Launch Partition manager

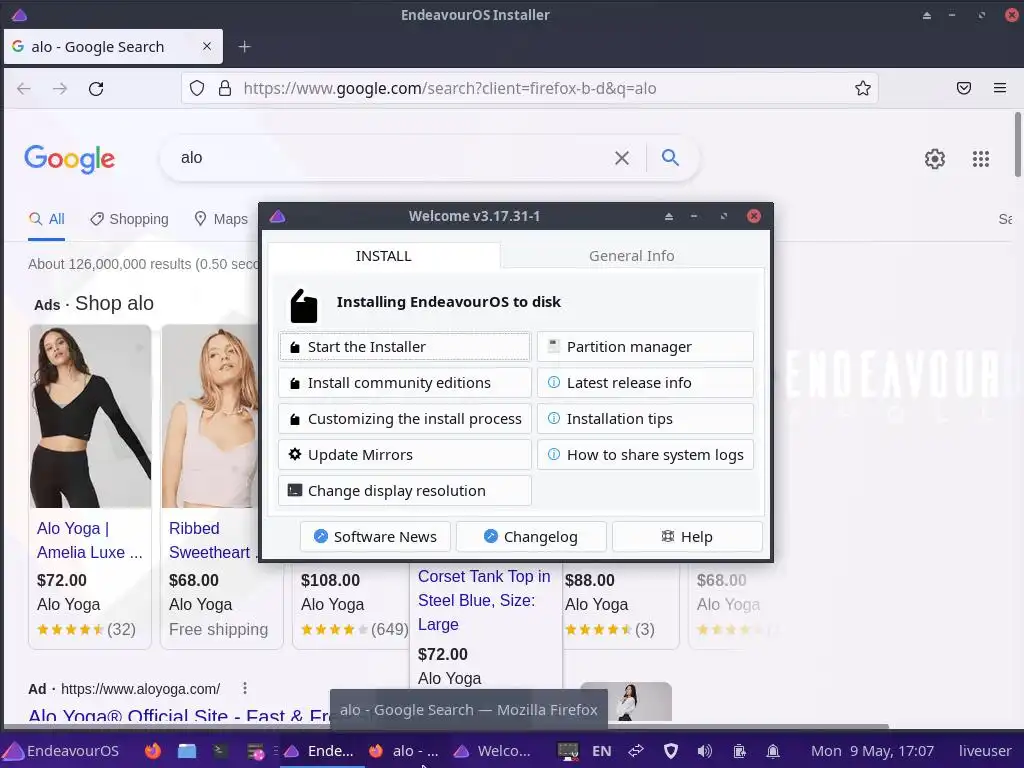645,347
